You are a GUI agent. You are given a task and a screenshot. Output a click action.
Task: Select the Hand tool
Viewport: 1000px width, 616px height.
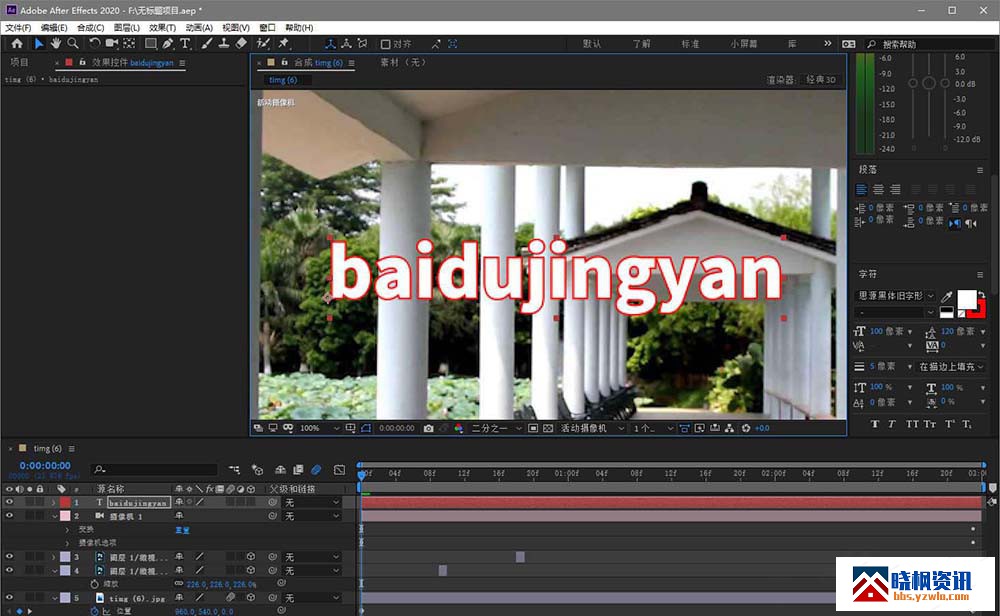click(56, 43)
